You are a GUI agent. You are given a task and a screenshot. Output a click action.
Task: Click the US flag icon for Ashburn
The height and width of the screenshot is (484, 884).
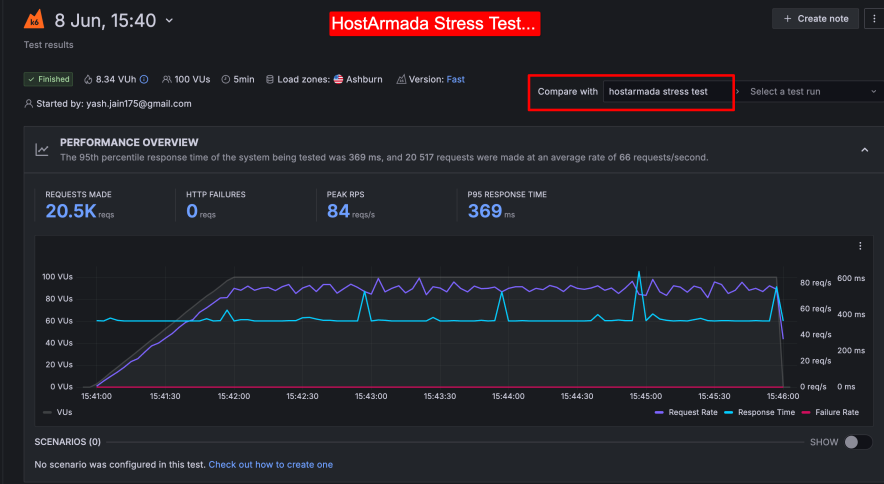pos(338,80)
